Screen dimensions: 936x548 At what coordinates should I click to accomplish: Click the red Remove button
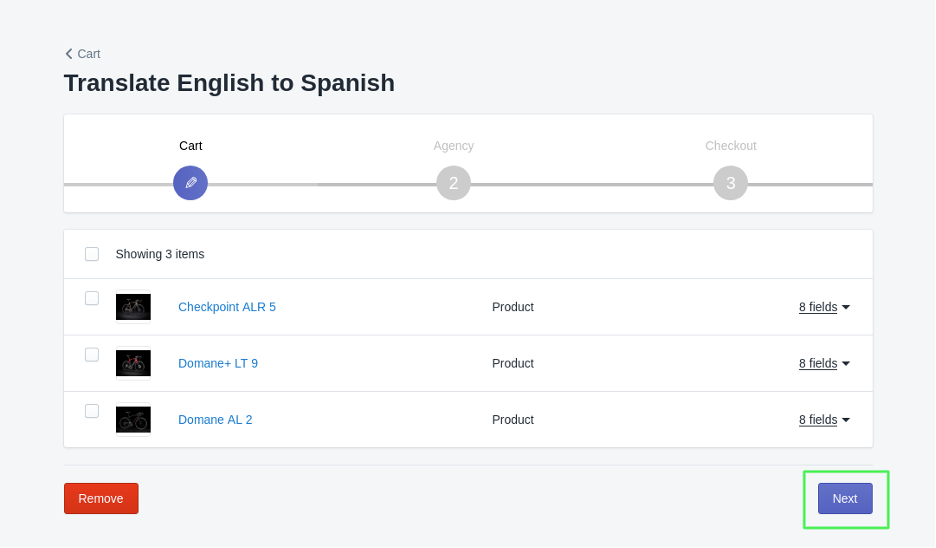click(x=101, y=498)
